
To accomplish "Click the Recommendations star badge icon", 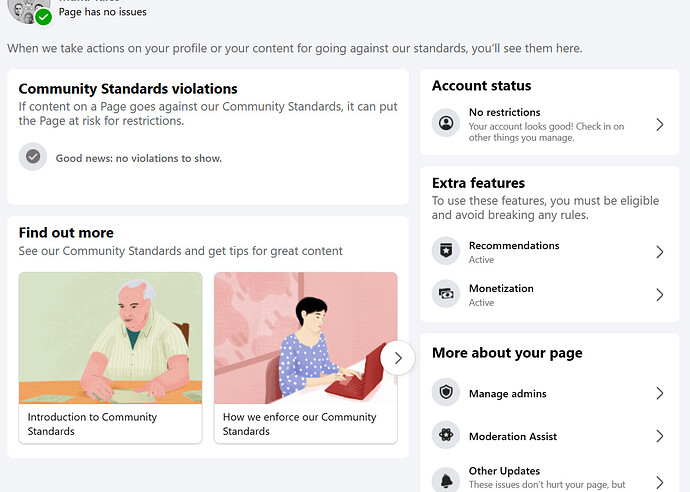I will coord(446,251).
